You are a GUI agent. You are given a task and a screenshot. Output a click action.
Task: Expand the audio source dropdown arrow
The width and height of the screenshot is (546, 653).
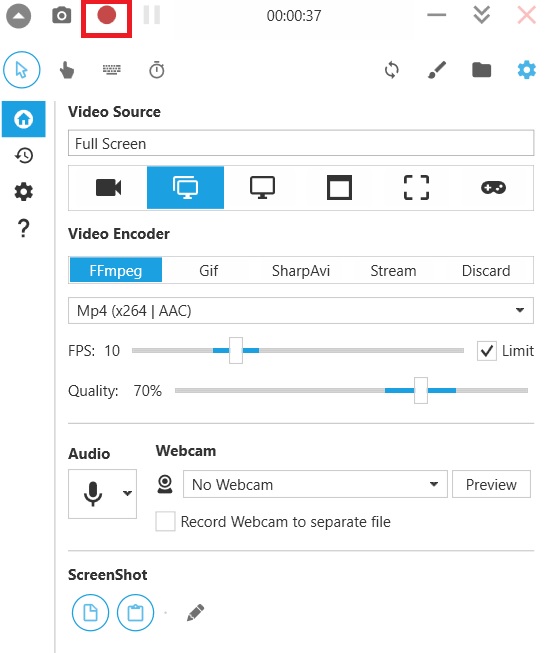(x=127, y=493)
